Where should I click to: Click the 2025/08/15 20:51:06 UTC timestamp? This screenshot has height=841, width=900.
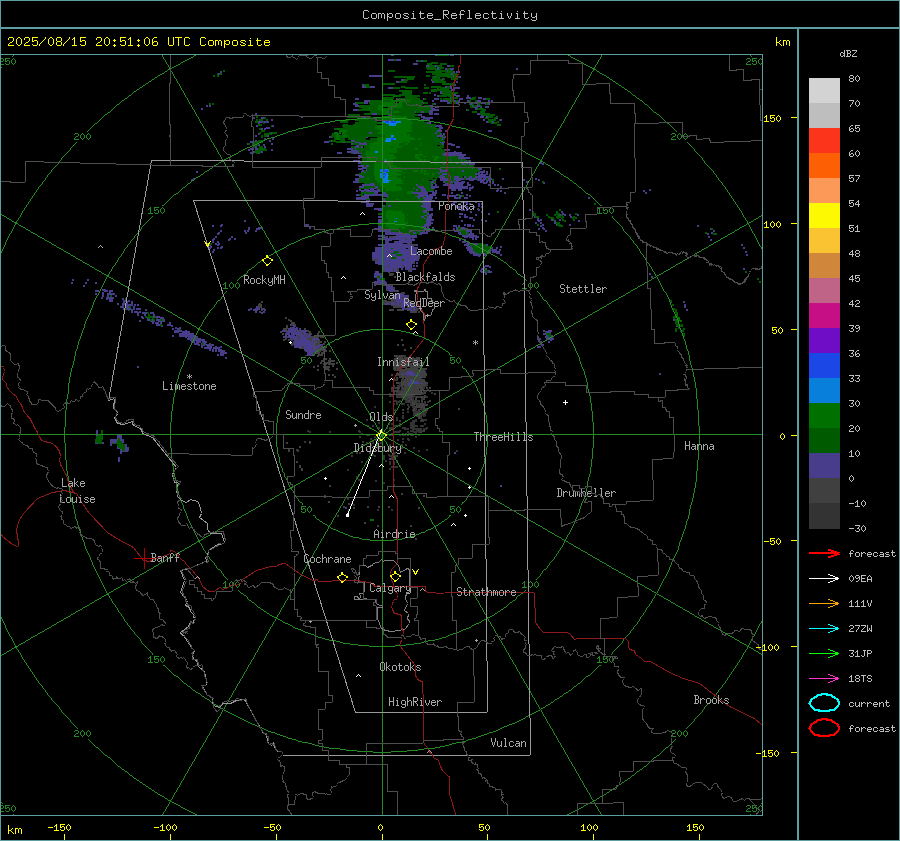(x=138, y=42)
